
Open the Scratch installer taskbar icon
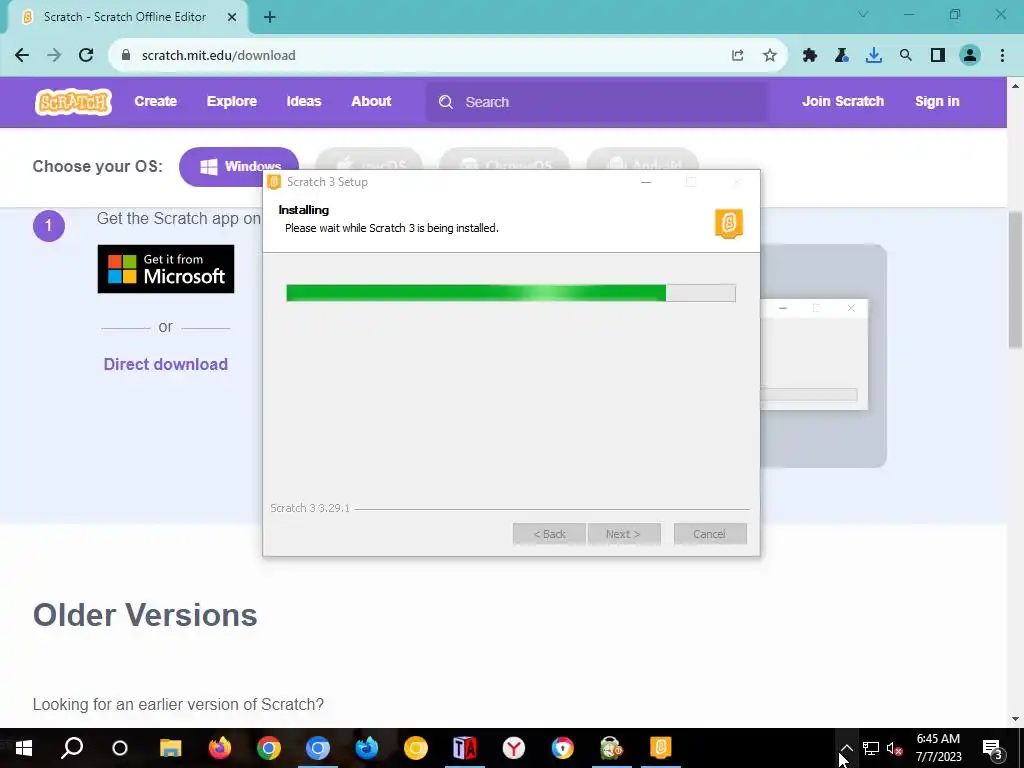[660, 748]
